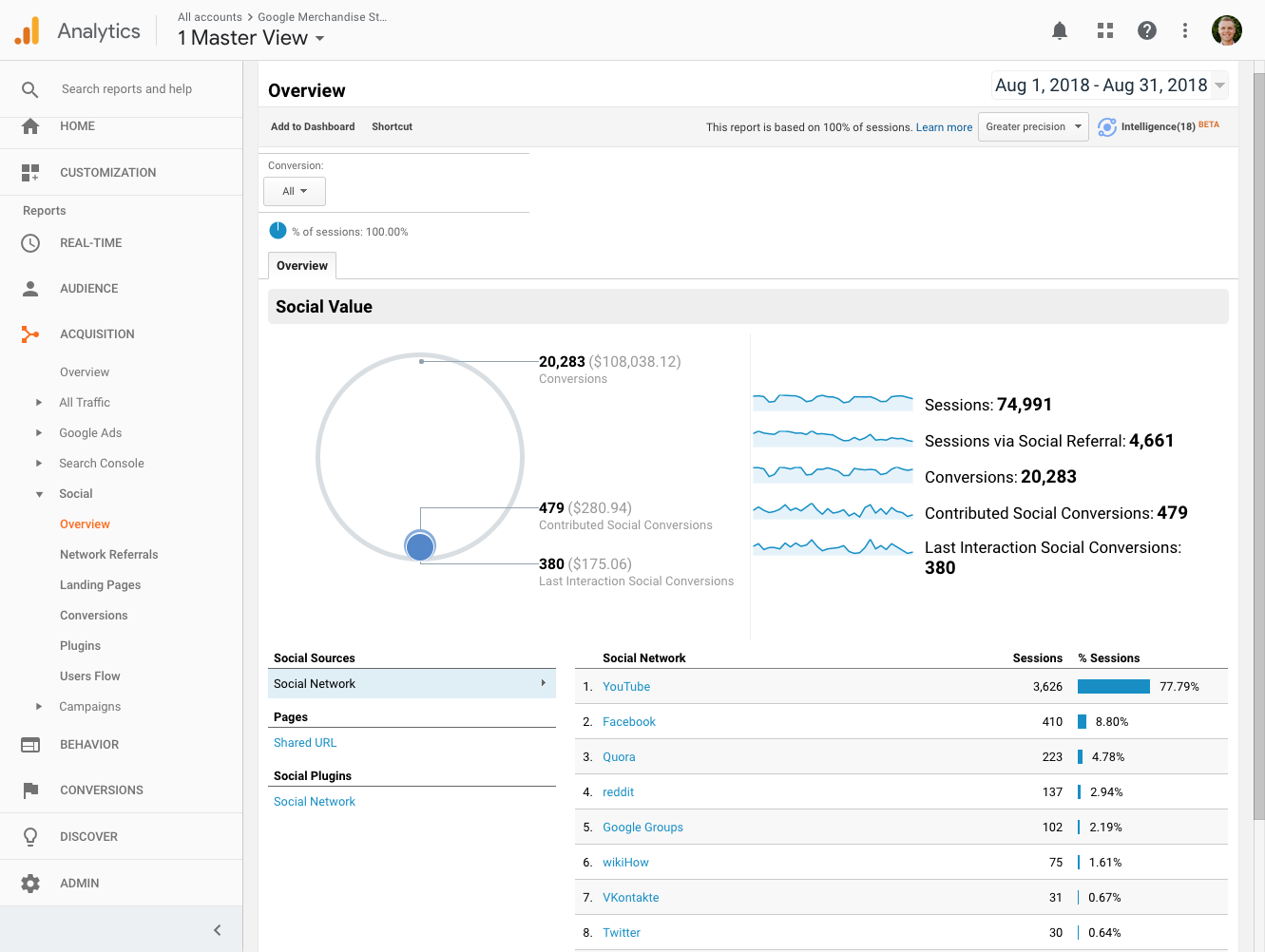Click the Acquisition branching icon
Viewport: 1265px width, 952px height.
coord(30,334)
